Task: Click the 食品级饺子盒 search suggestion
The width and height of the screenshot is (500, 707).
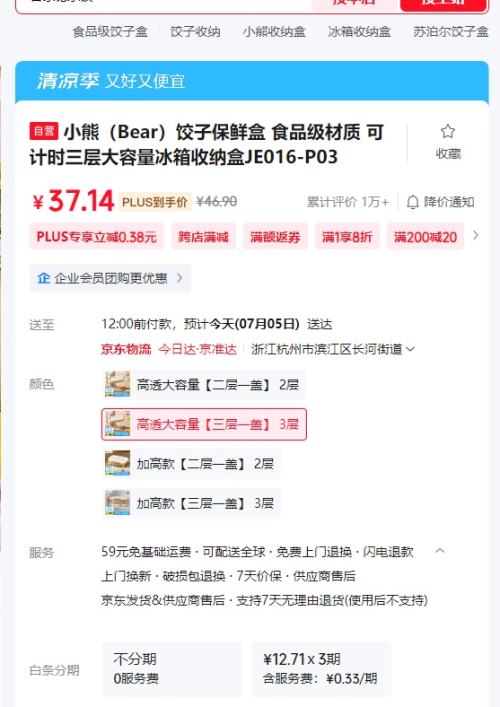Action: [x=110, y=32]
